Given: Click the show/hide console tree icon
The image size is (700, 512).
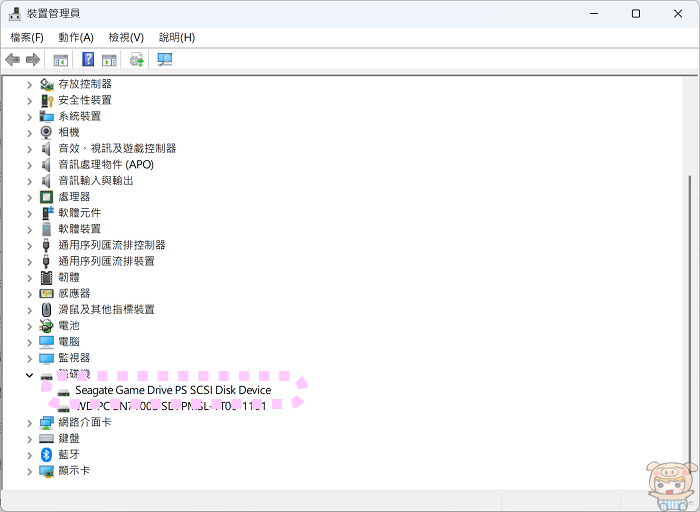Looking at the screenshot, I should 61,60.
